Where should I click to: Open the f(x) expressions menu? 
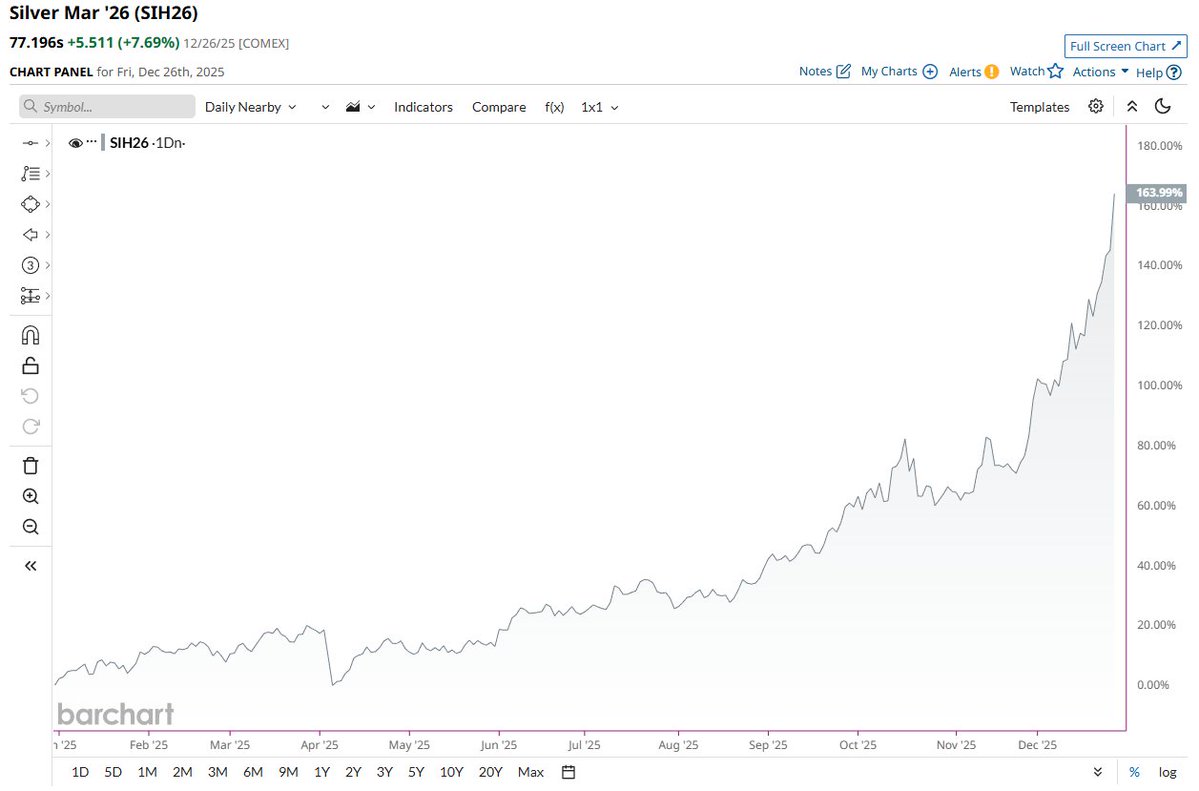tap(554, 107)
